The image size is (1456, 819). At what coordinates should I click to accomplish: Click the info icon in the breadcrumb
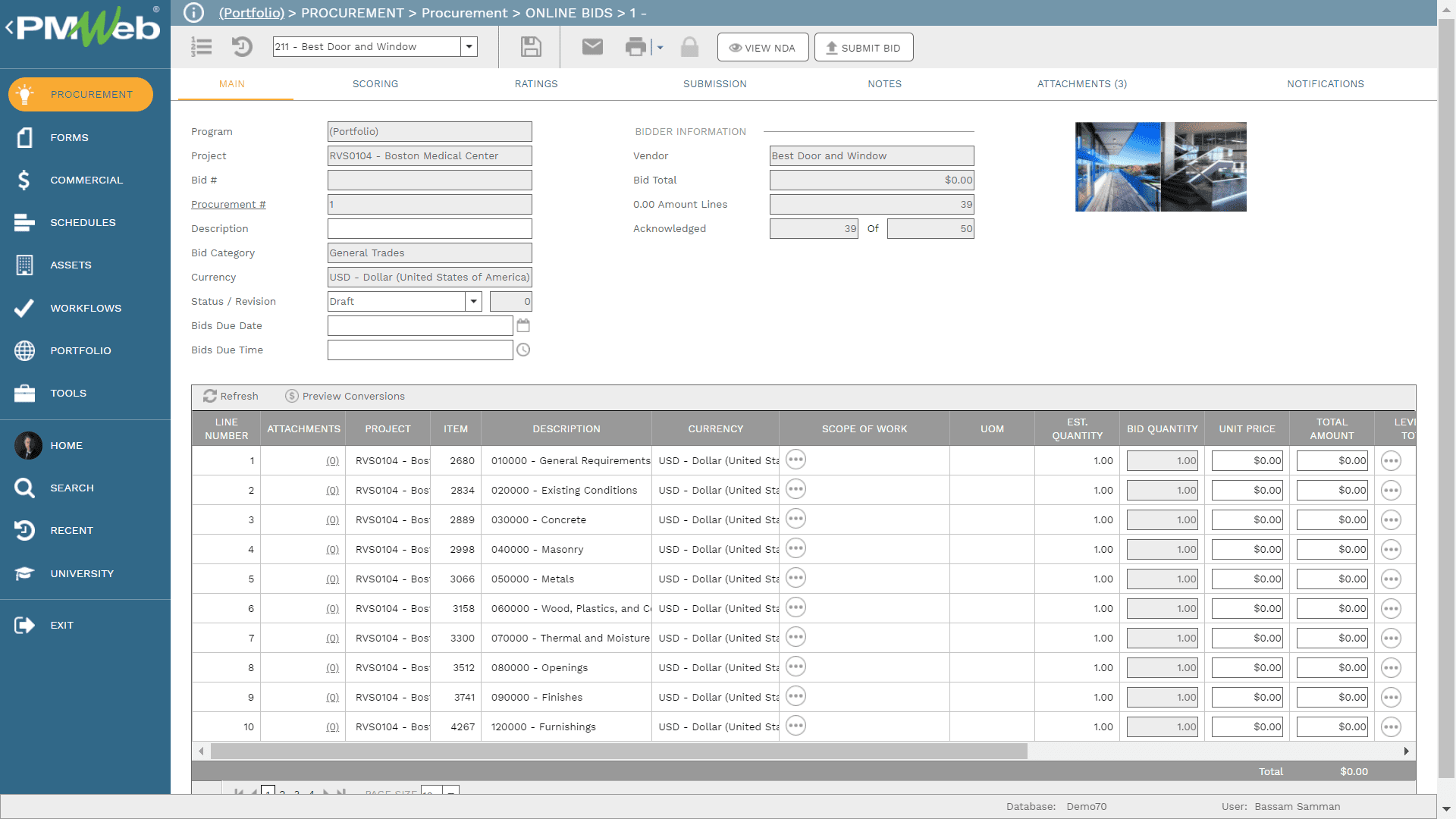pyautogui.click(x=194, y=13)
